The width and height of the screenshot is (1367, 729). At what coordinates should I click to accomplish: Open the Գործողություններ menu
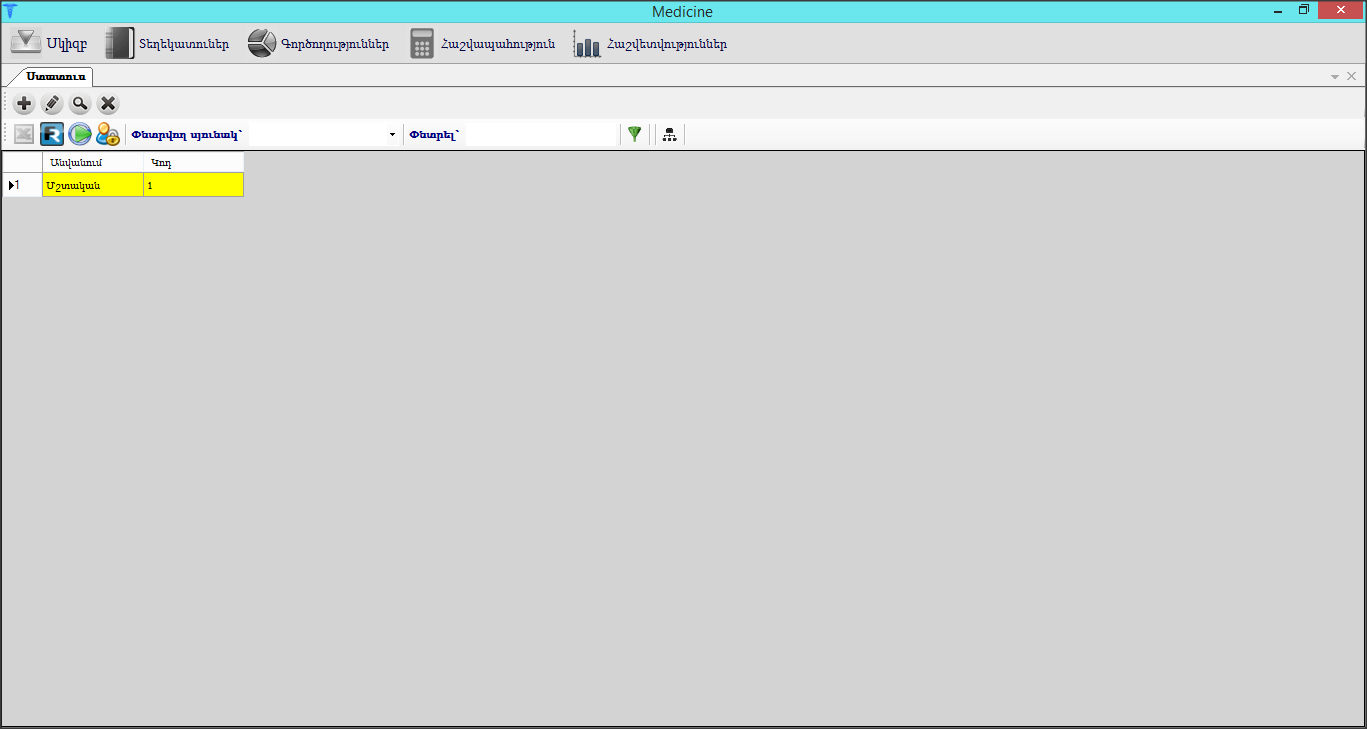tap(318, 44)
